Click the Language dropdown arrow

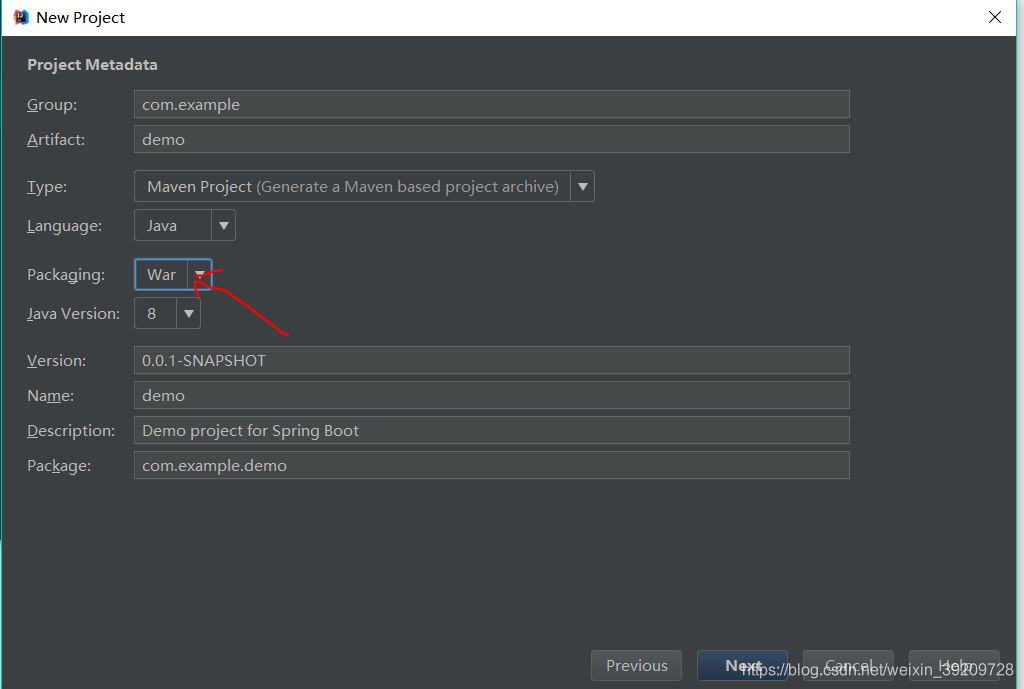[x=223, y=225]
